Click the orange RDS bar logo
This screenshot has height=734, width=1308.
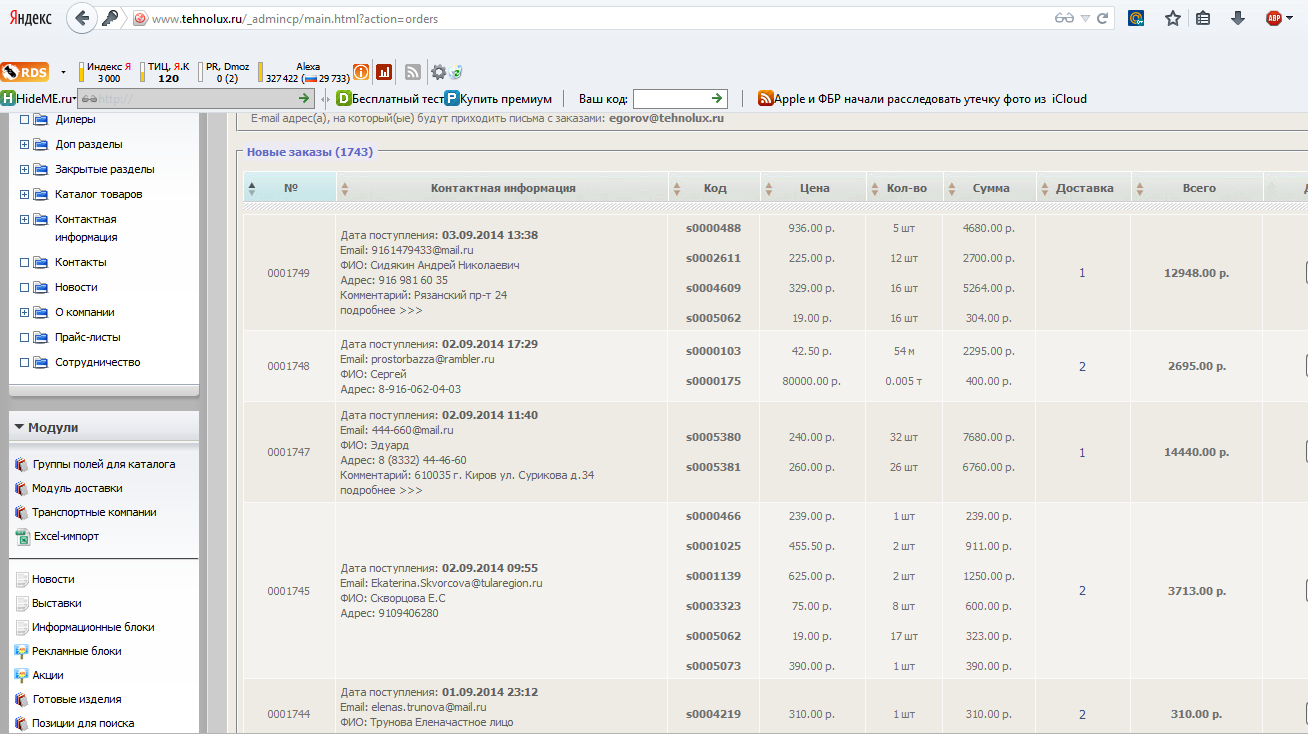[25, 72]
